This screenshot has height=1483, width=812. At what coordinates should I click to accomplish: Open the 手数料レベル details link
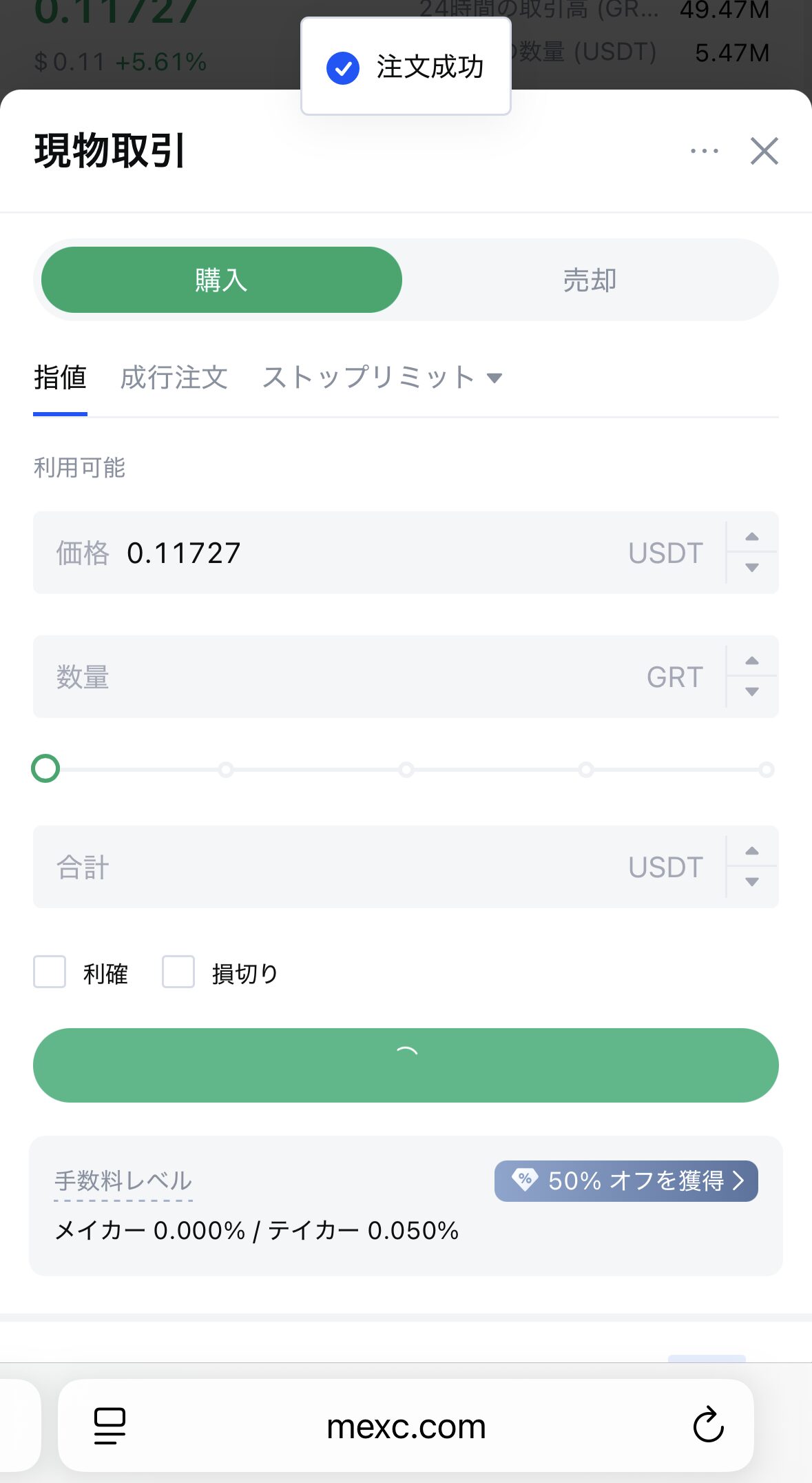(x=123, y=1181)
